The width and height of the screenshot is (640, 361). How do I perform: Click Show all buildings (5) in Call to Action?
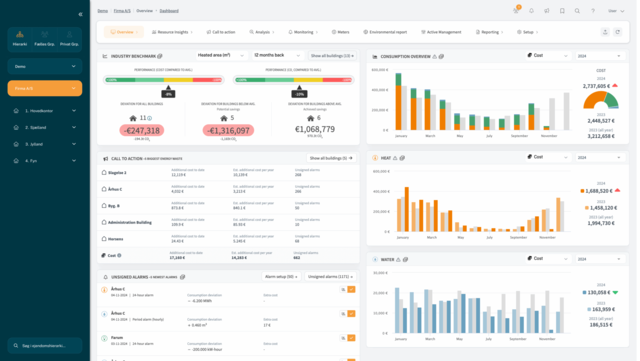point(331,158)
